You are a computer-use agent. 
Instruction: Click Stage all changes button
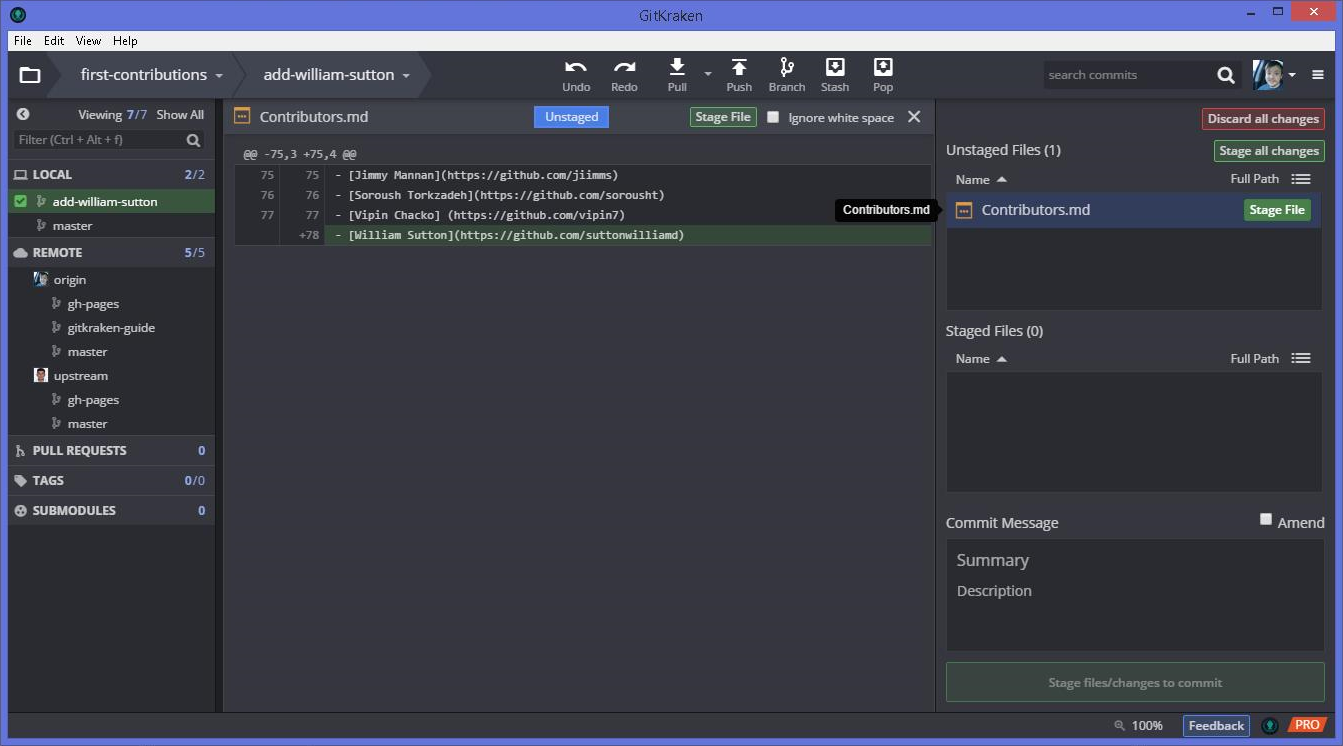[1269, 151]
